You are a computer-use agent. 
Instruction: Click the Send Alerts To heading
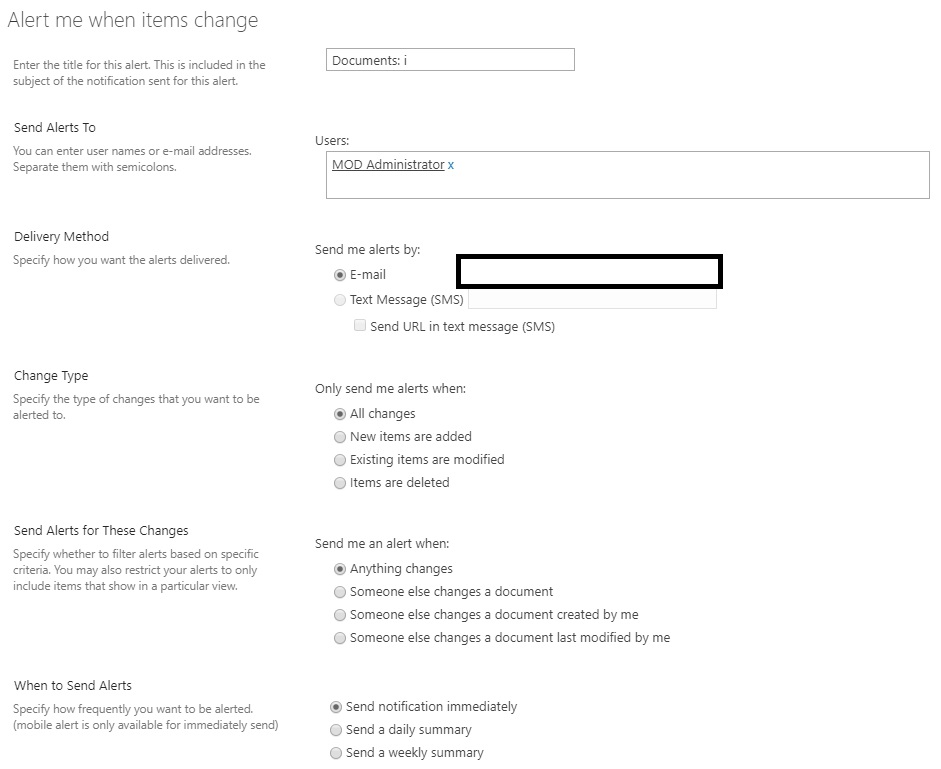55,127
